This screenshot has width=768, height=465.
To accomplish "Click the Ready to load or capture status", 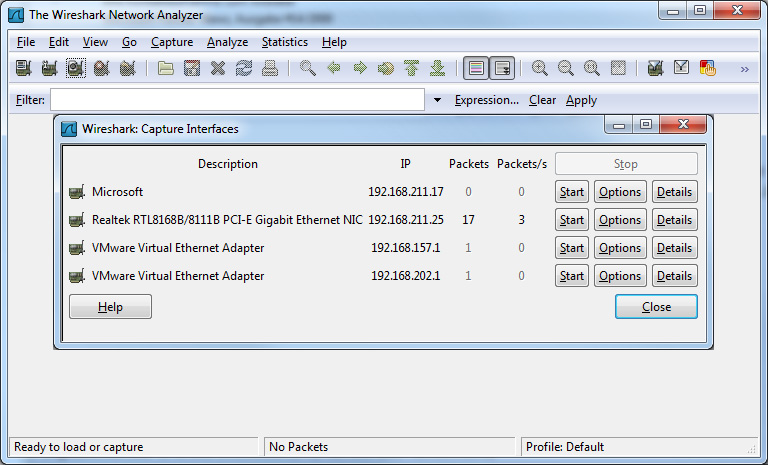I will (x=78, y=447).
